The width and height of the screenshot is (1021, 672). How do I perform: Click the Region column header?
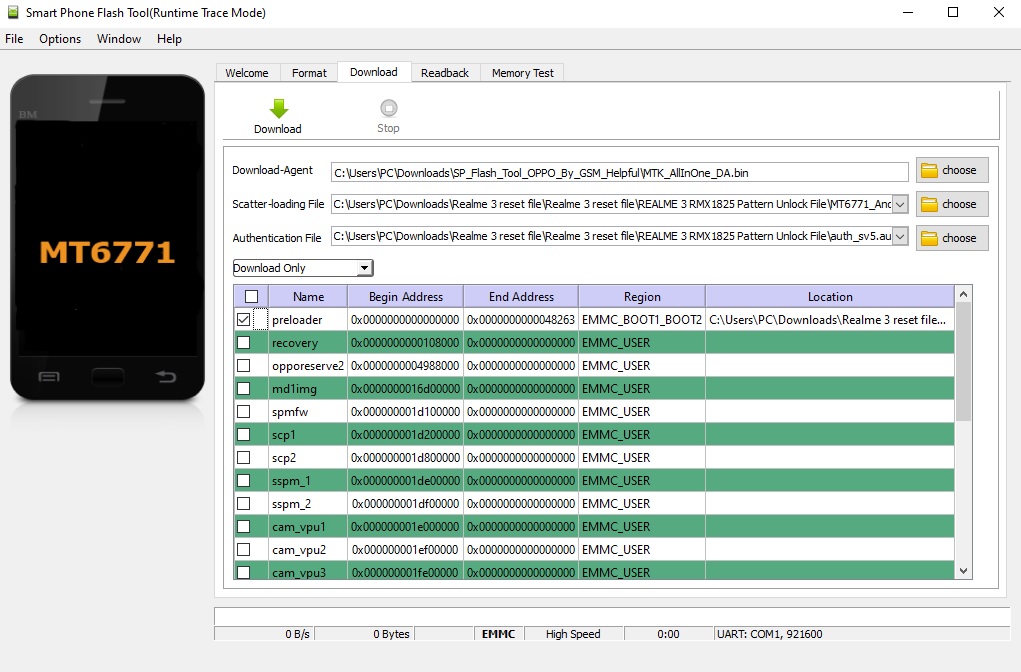click(642, 297)
